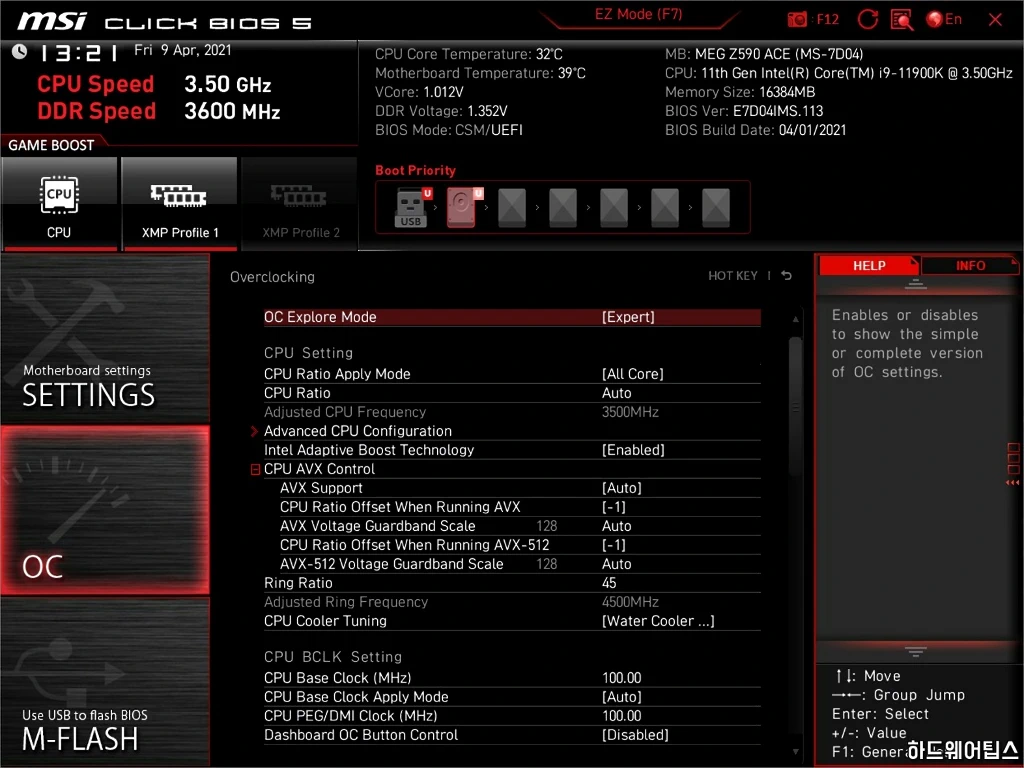
Task: Close the BIOS with the X icon
Action: (x=995, y=20)
